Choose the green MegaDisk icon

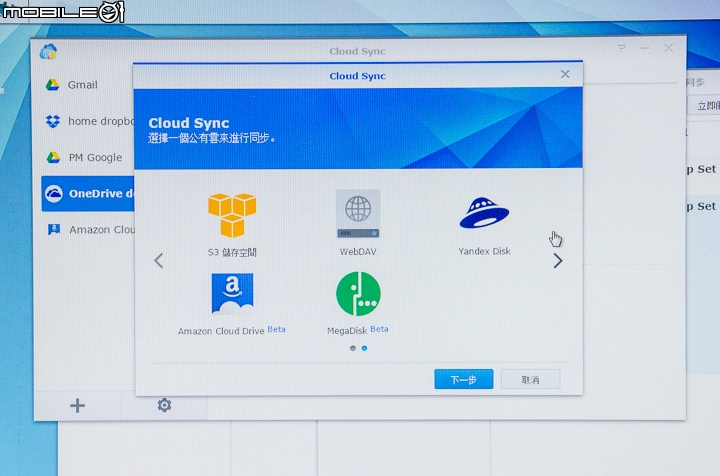coord(358,294)
